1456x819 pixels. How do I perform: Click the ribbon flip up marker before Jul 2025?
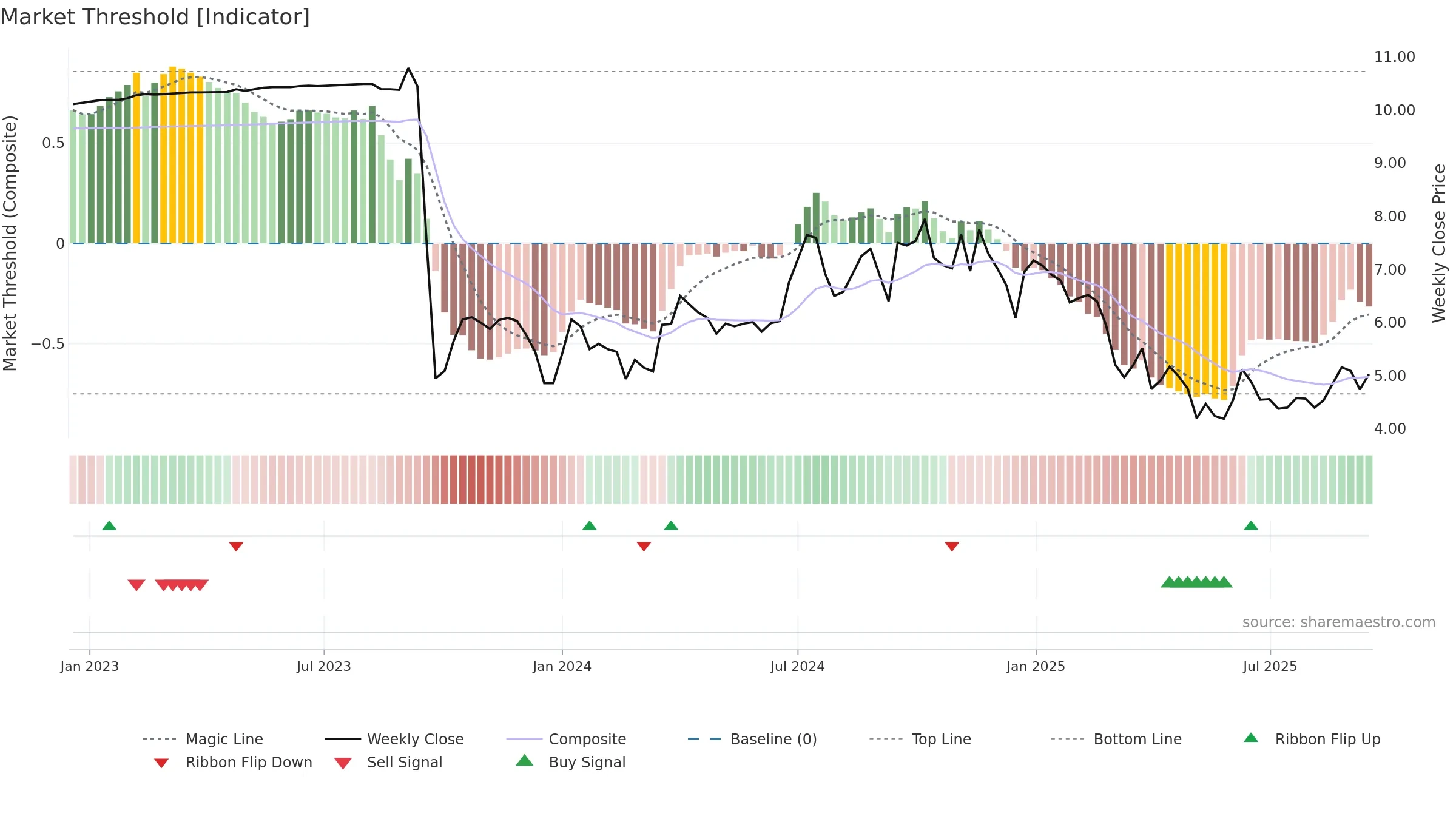point(1251,525)
